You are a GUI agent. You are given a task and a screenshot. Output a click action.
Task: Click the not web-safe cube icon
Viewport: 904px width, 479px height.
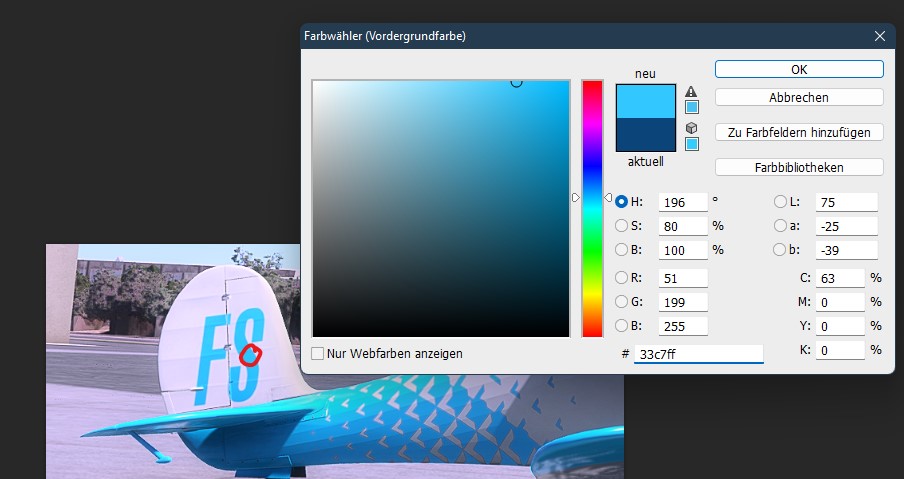692,128
